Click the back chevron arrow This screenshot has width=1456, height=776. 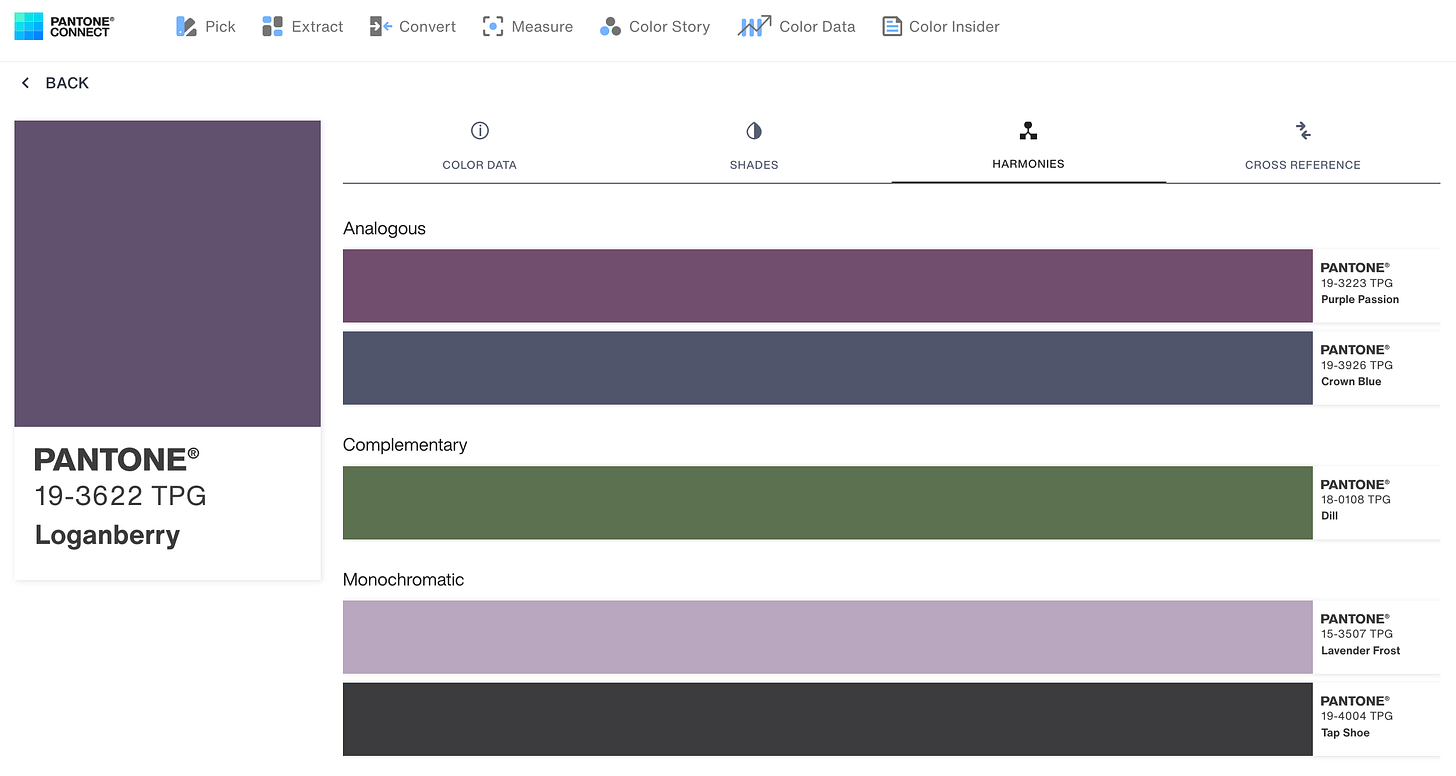click(25, 83)
